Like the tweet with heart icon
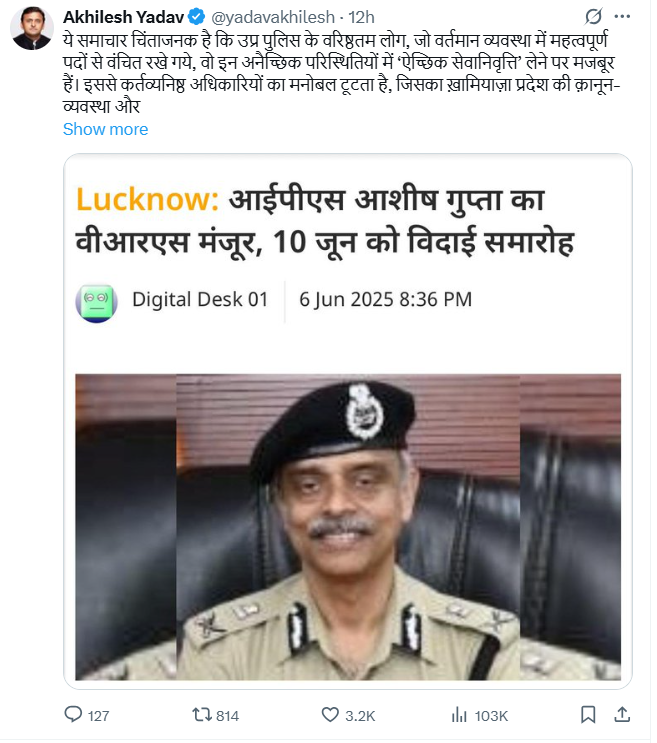This screenshot has height=743, width=657. [330, 714]
